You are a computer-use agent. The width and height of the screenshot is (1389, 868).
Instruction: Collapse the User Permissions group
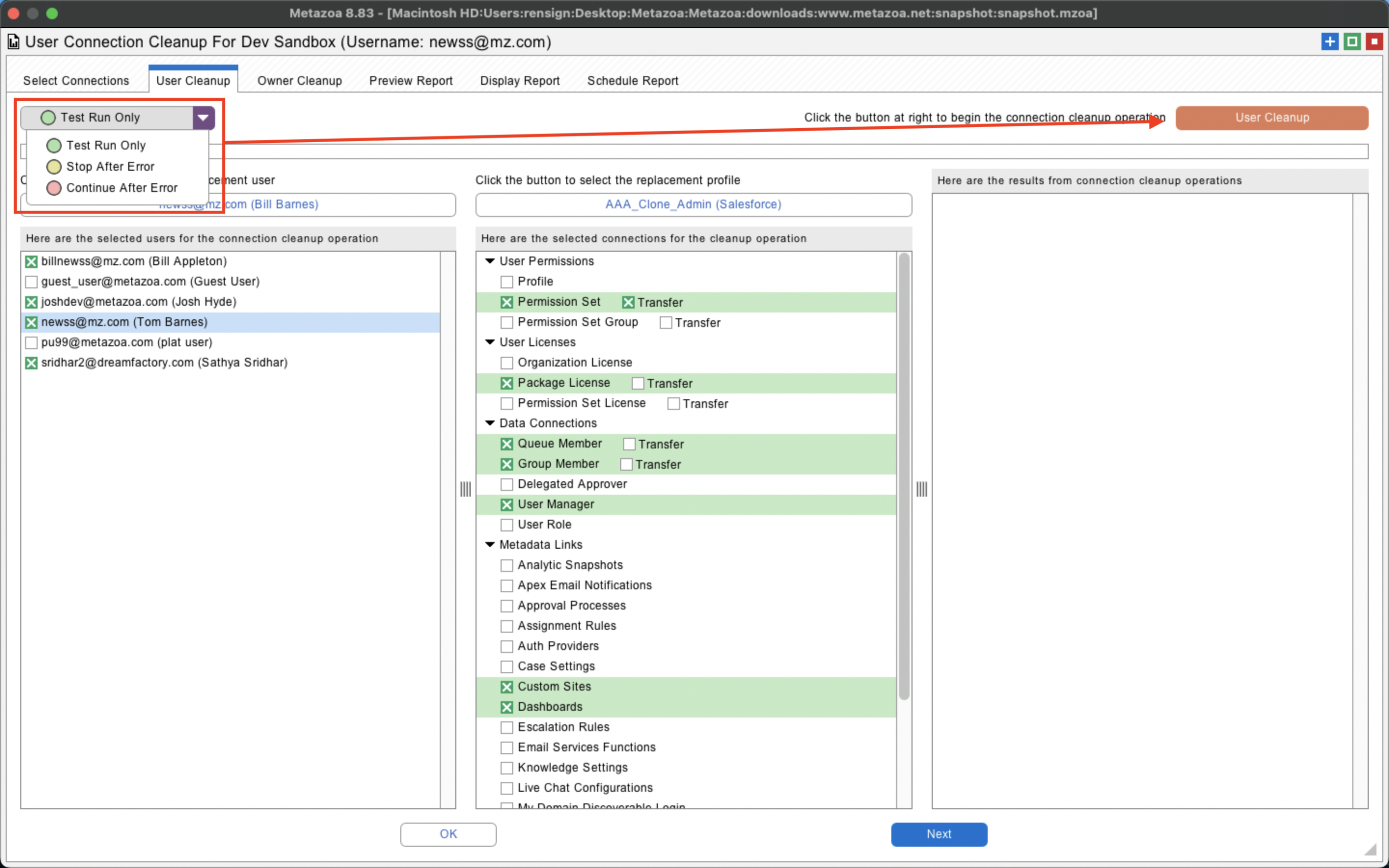(x=490, y=261)
